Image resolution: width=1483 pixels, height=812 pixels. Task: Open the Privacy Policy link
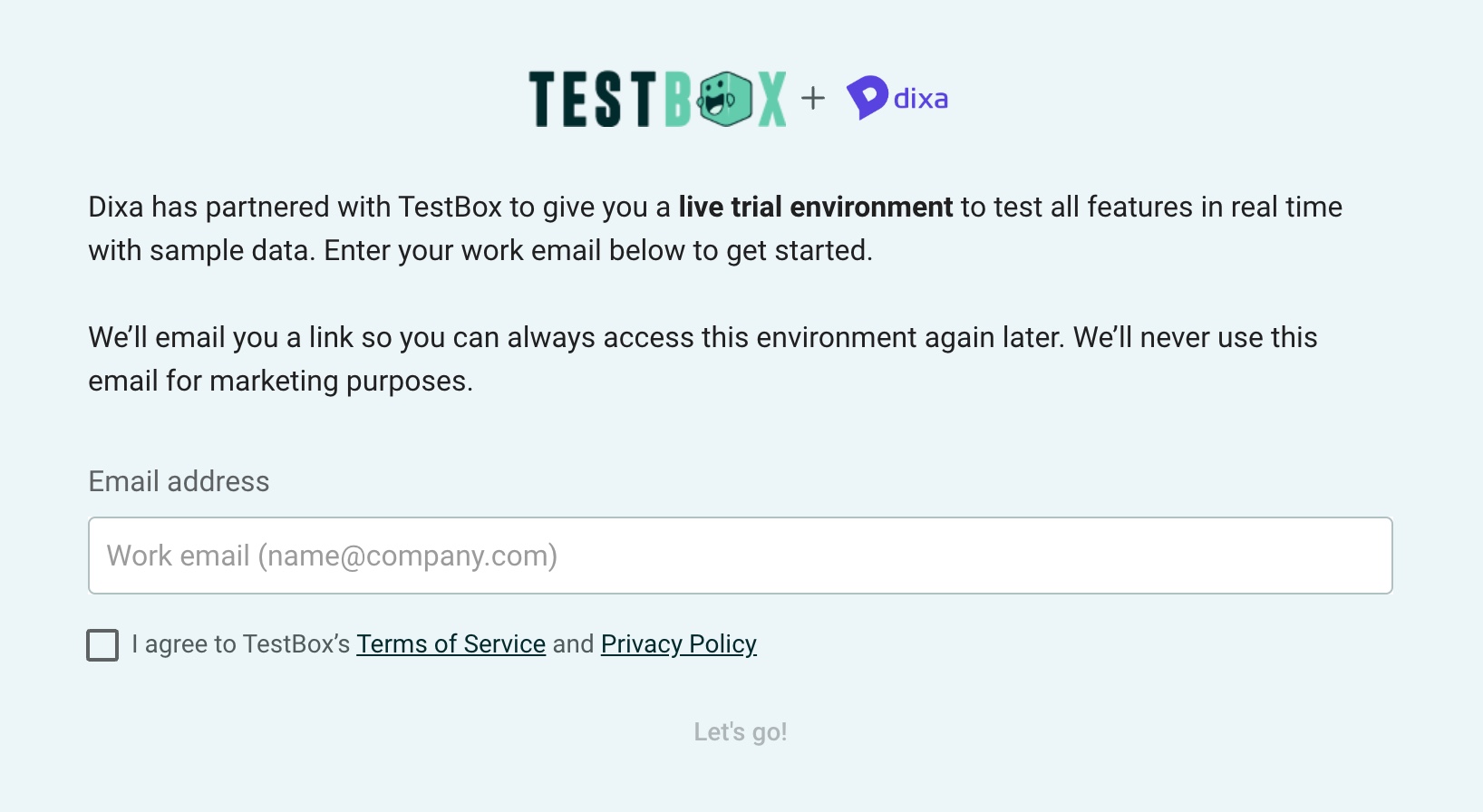coord(679,643)
